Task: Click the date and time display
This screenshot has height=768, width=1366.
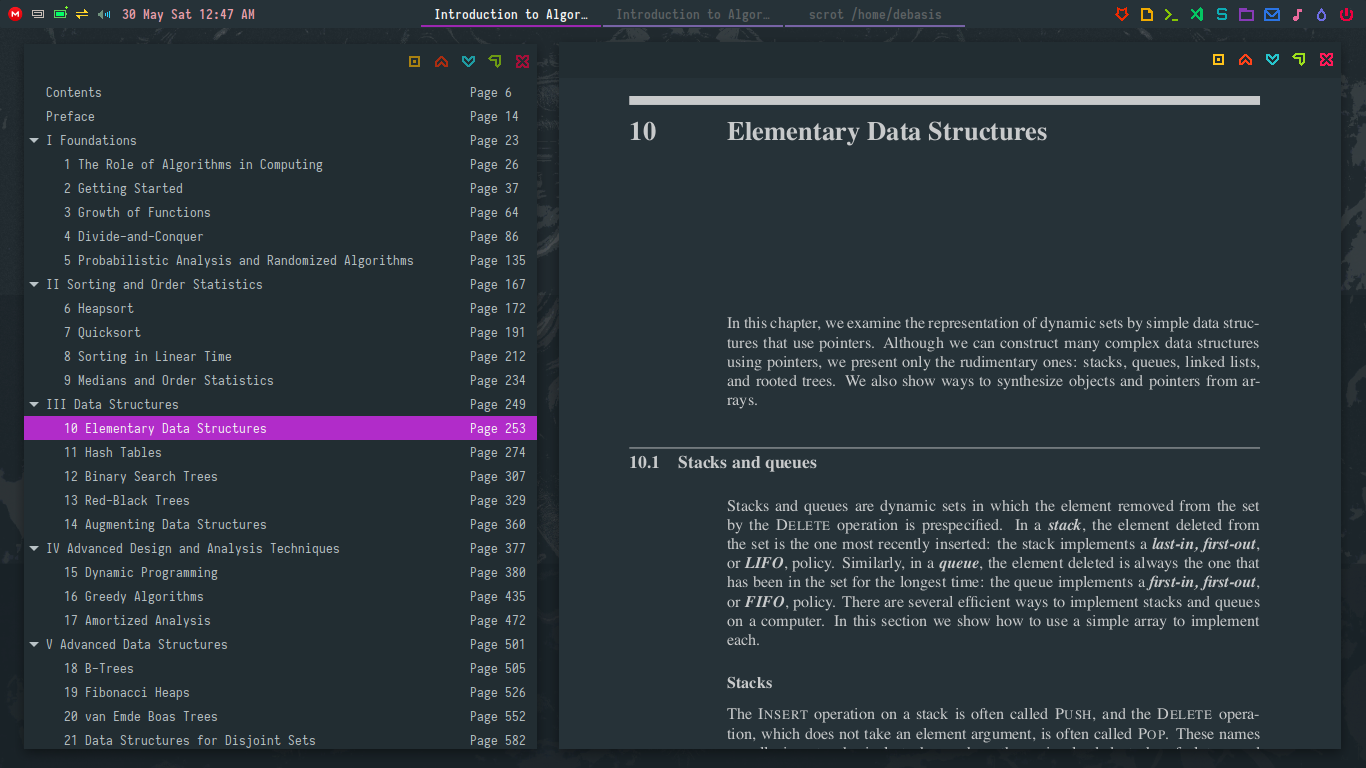Action: 188,15
